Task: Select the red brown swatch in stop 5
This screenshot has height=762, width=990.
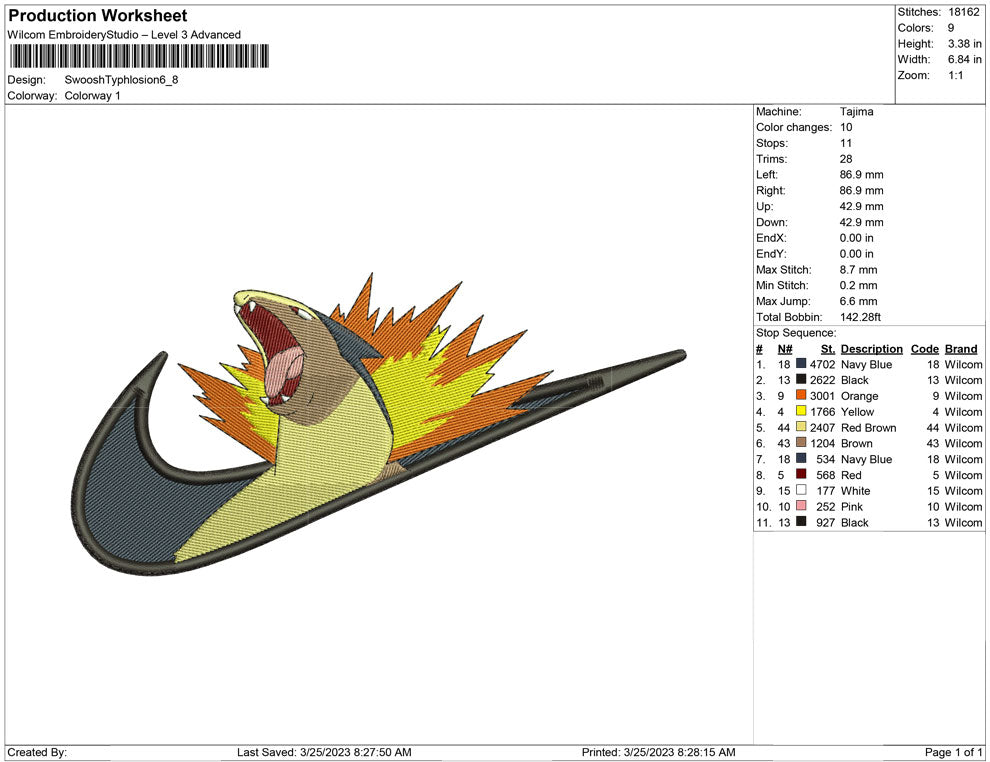Action: [x=801, y=428]
